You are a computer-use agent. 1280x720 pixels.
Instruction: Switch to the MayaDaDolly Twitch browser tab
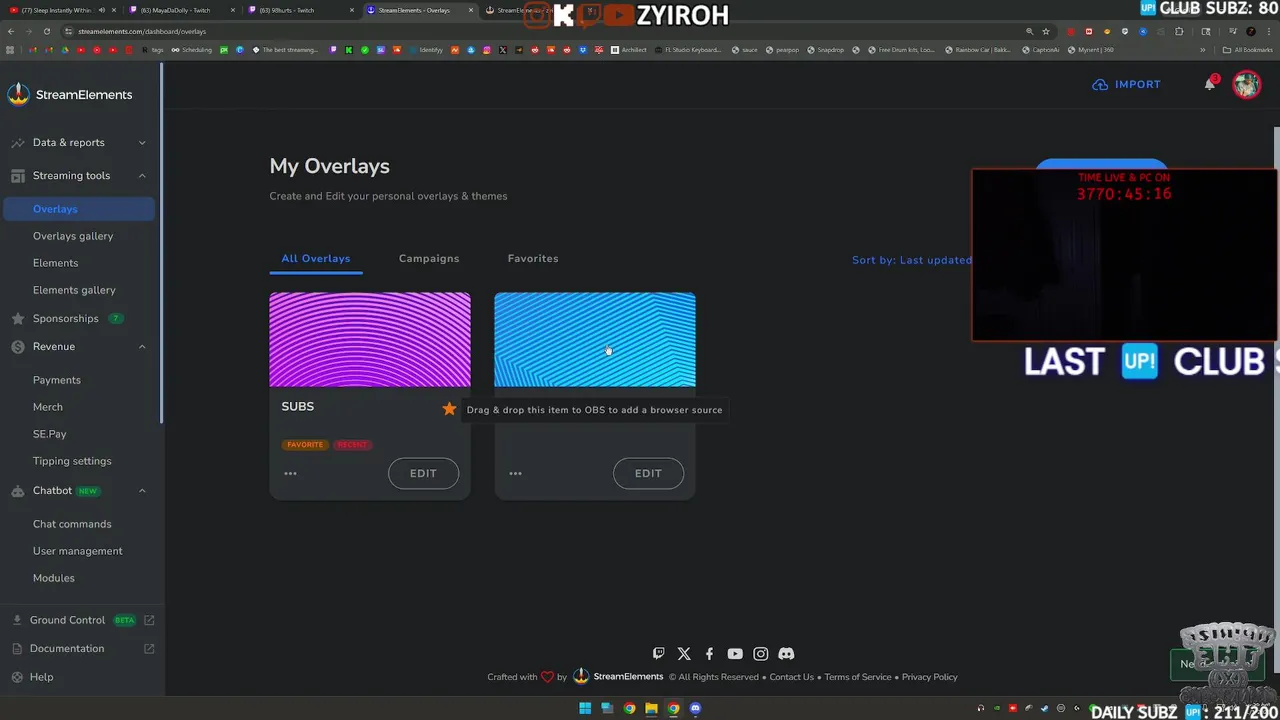point(180,10)
